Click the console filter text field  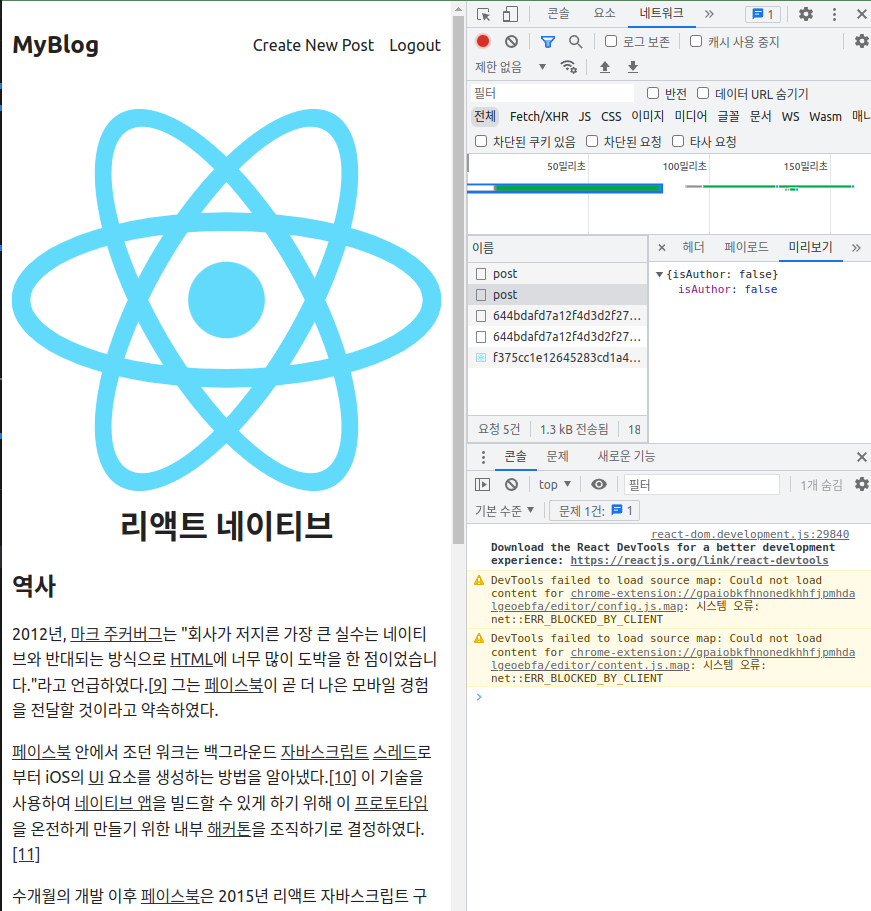coord(702,484)
